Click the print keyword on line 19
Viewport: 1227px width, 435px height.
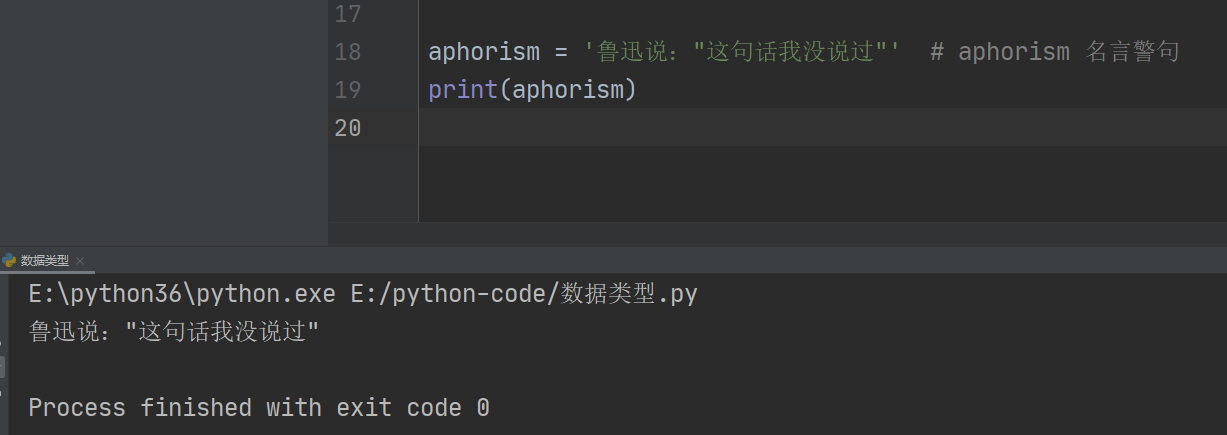click(x=463, y=90)
